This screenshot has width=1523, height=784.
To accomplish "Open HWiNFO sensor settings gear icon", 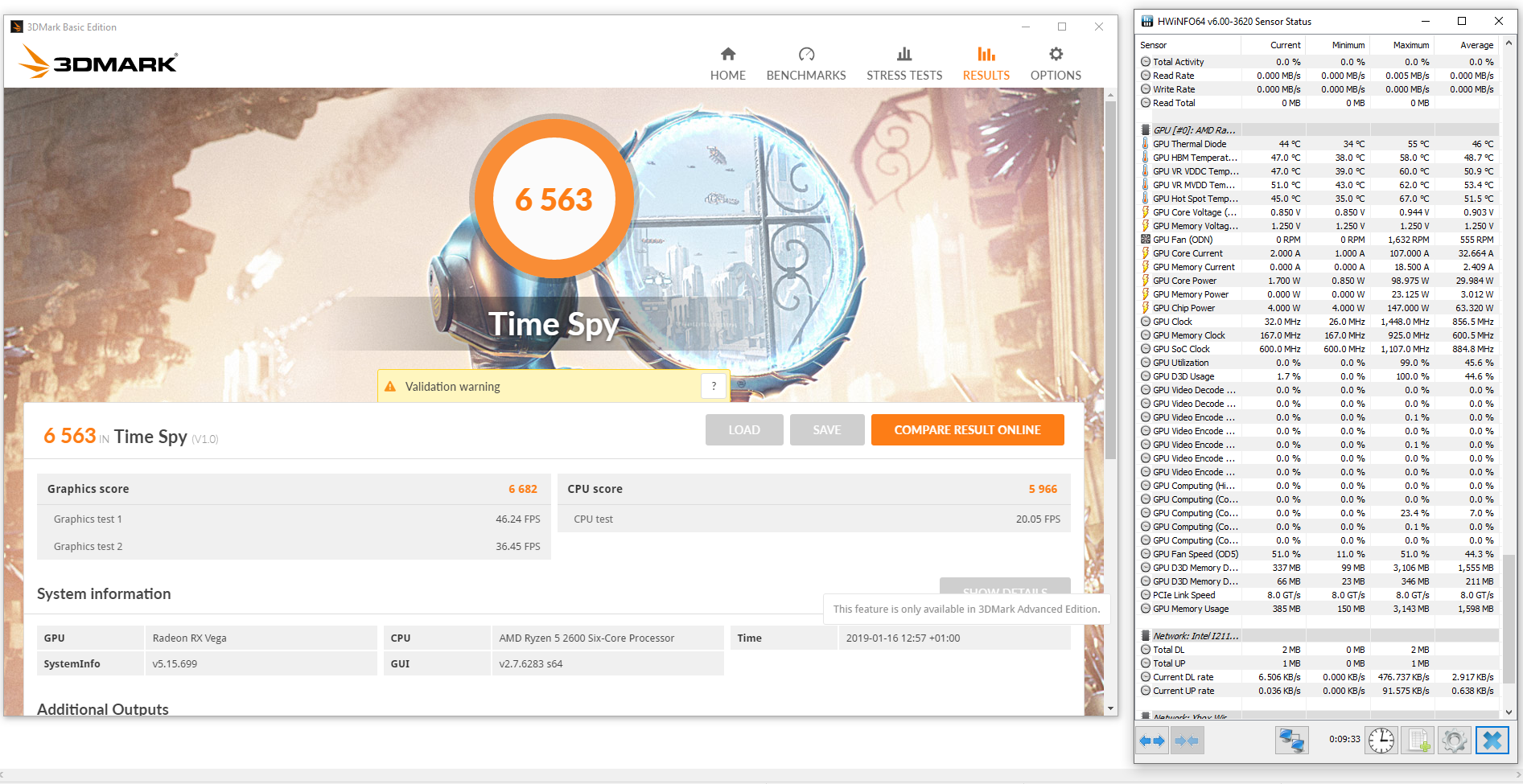I will pos(1454,741).
